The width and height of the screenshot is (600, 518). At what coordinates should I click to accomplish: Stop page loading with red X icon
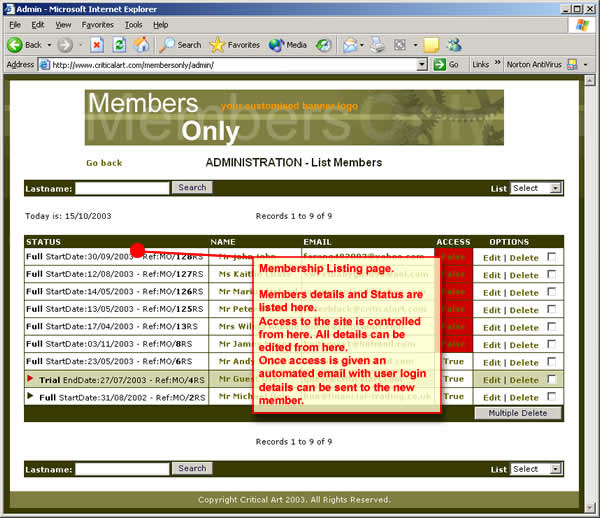point(97,45)
